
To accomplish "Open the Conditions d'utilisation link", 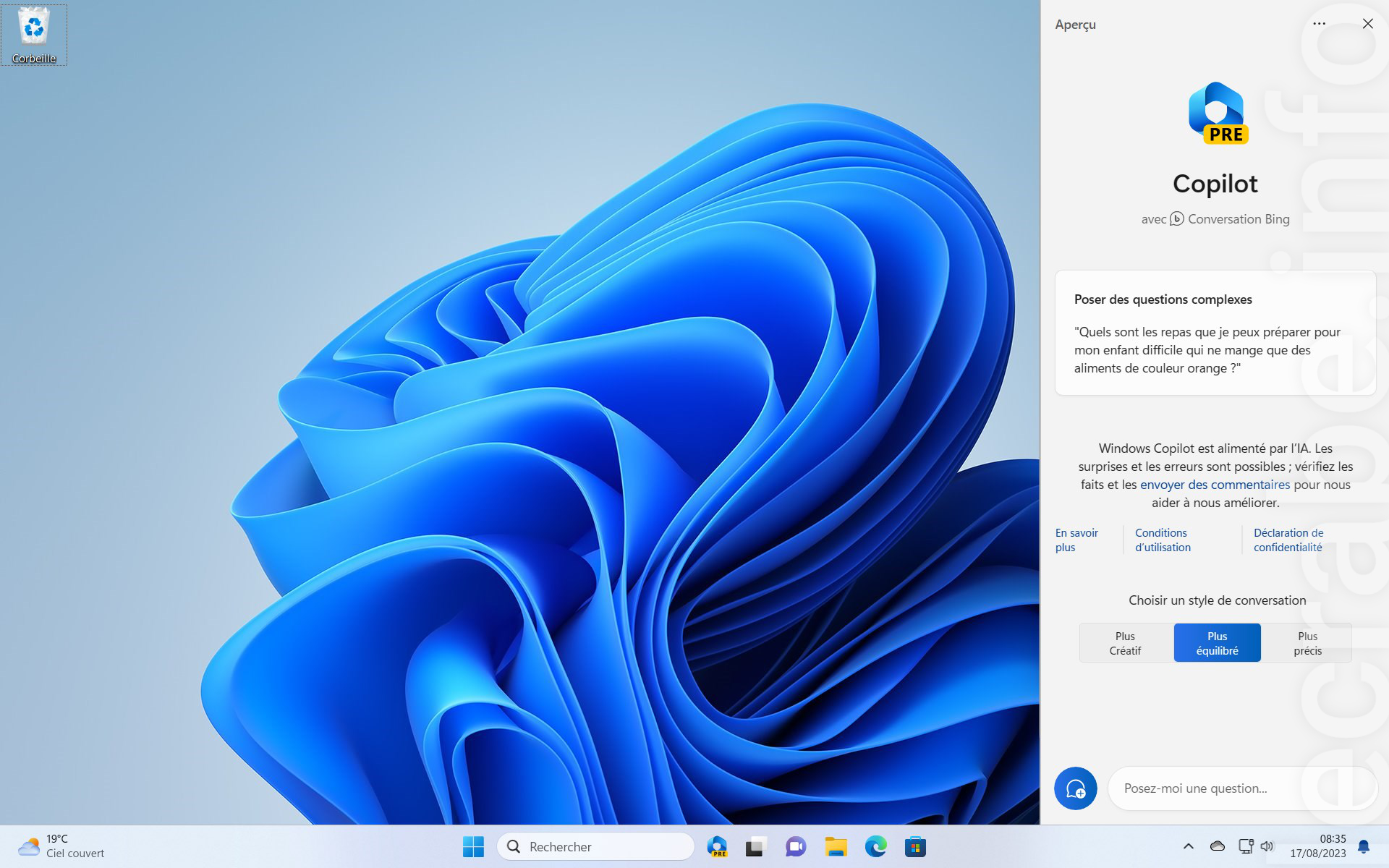I will point(1163,540).
